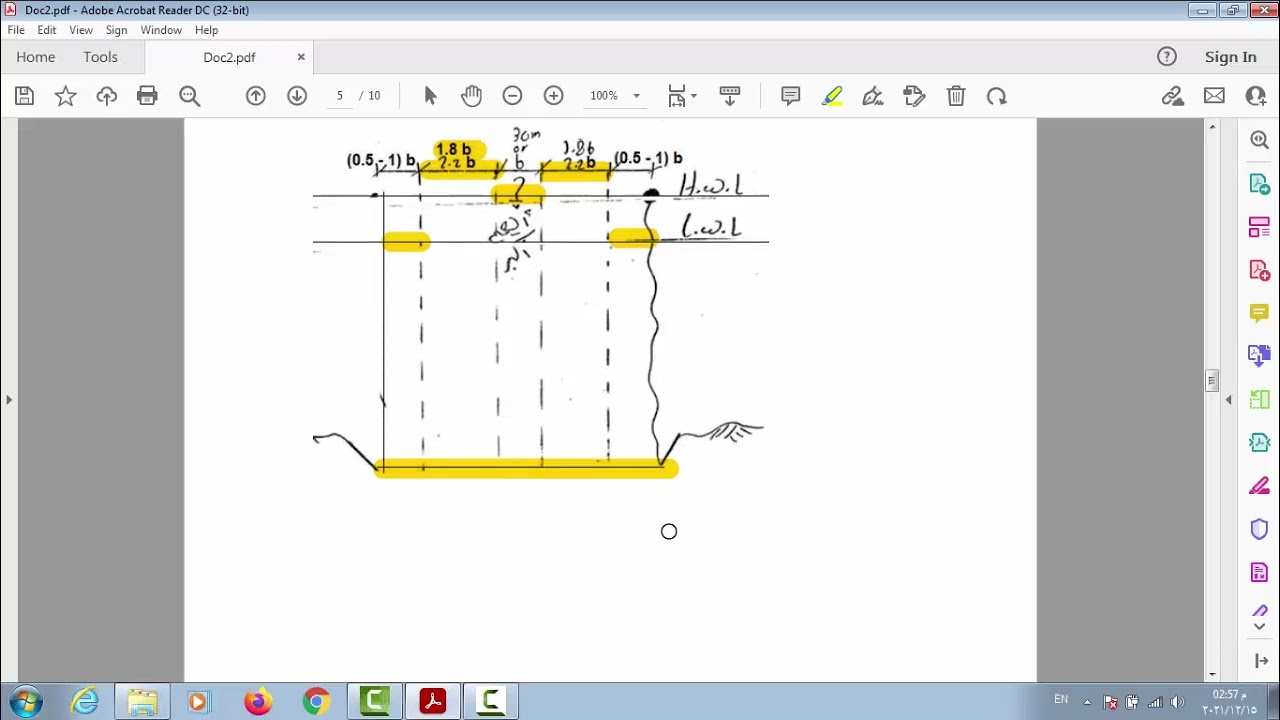This screenshot has width=1280, height=720.
Task: Open share with others icon
Action: [1256, 96]
